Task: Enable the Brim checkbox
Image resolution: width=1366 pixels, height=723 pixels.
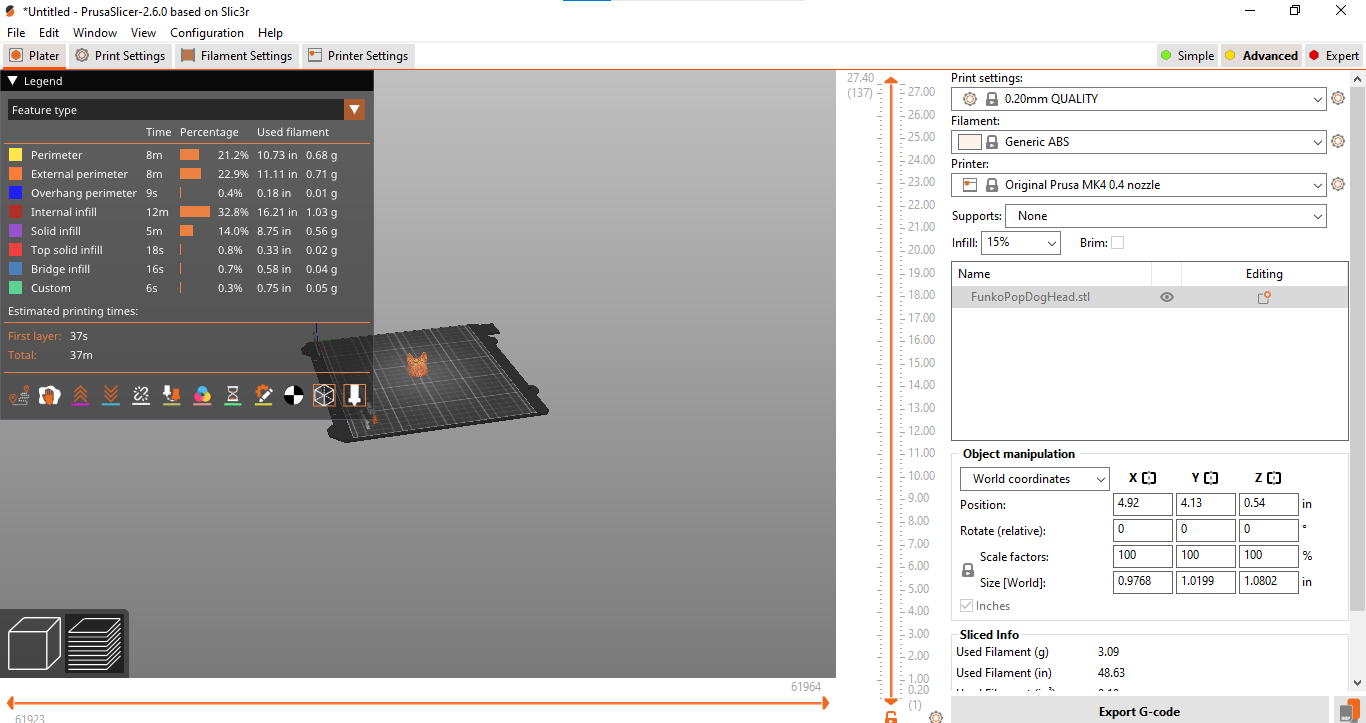Action: tap(1117, 243)
